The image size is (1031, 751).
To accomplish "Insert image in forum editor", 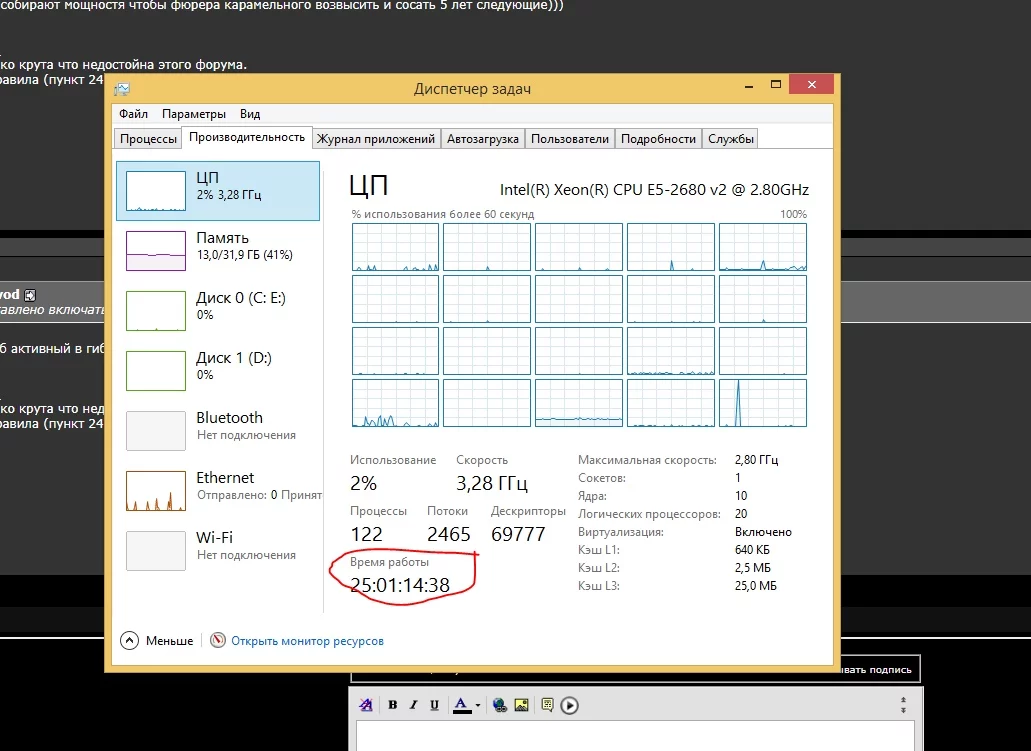I will pyautogui.click(x=521, y=705).
